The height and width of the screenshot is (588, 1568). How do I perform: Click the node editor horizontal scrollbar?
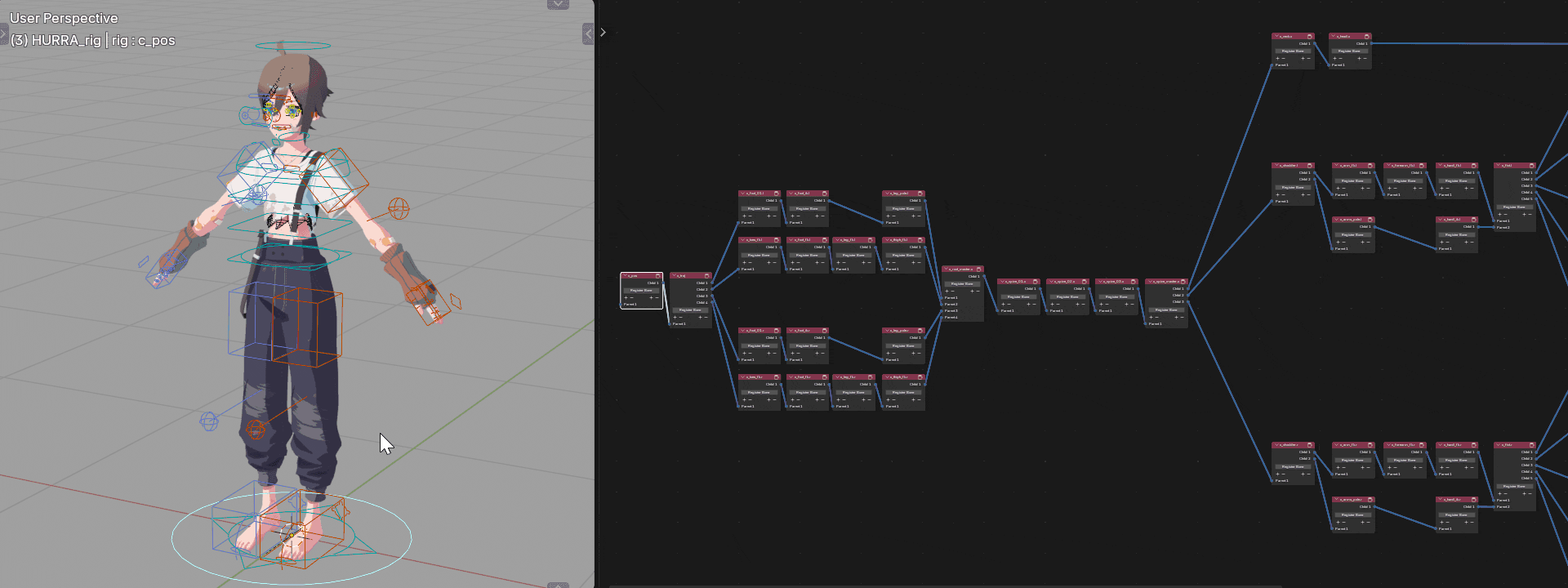pyautogui.click(x=939, y=586)
